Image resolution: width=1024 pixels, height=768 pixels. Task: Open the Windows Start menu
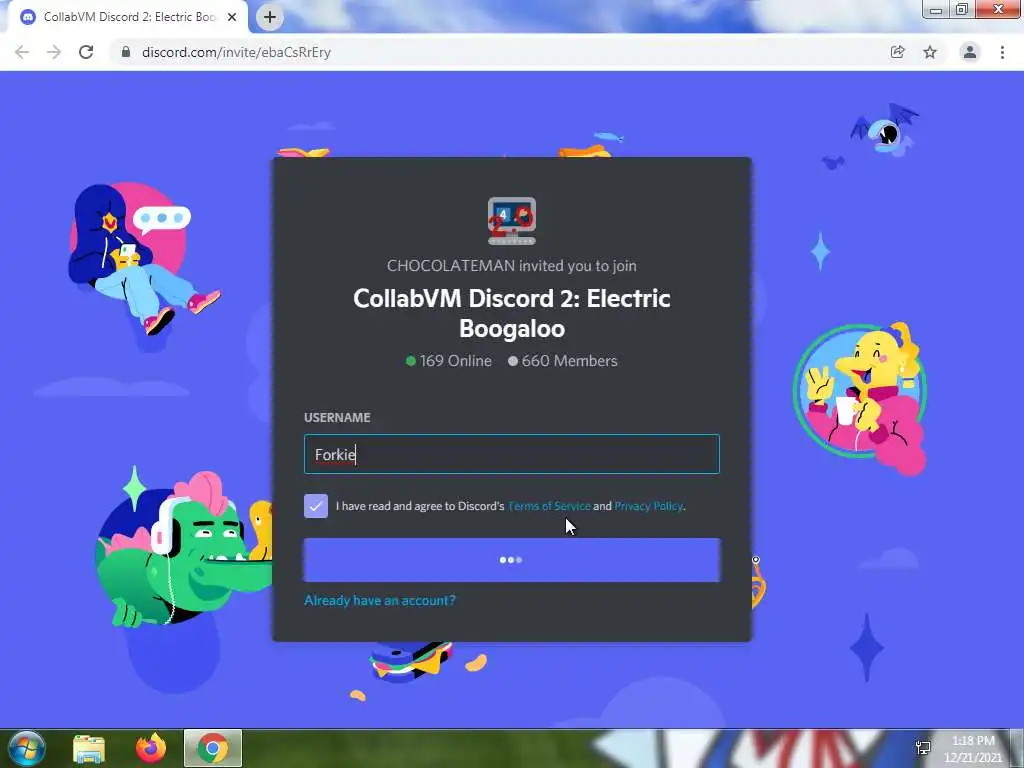pos(26,748)
